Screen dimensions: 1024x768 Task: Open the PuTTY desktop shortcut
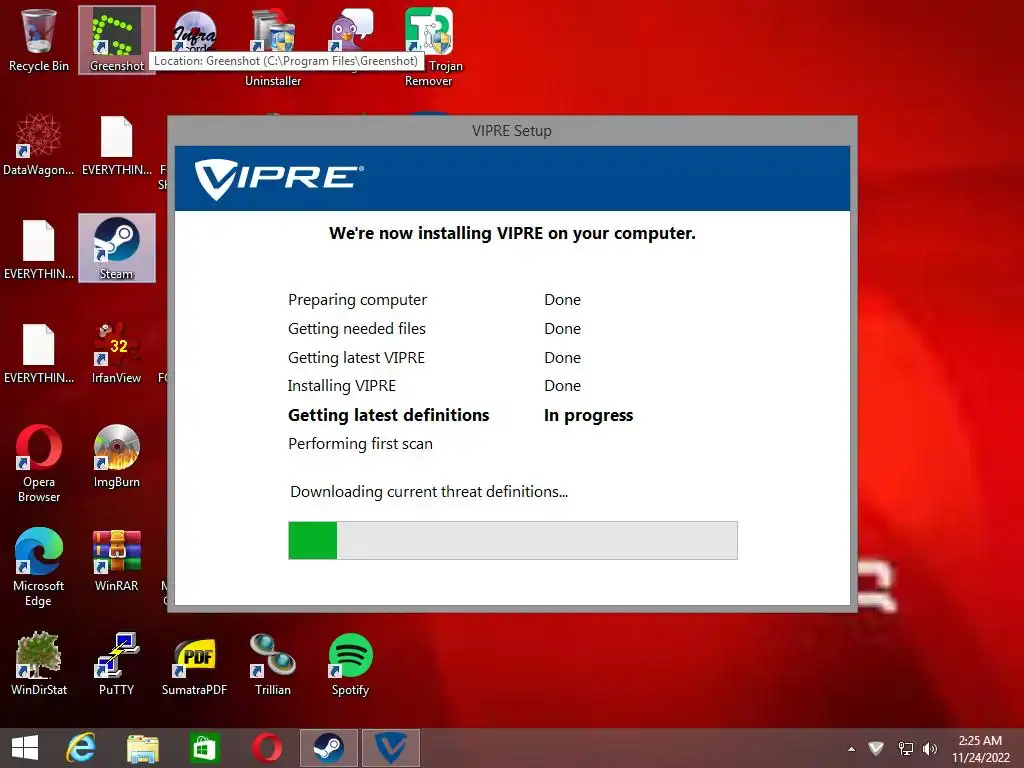(116, 664)
